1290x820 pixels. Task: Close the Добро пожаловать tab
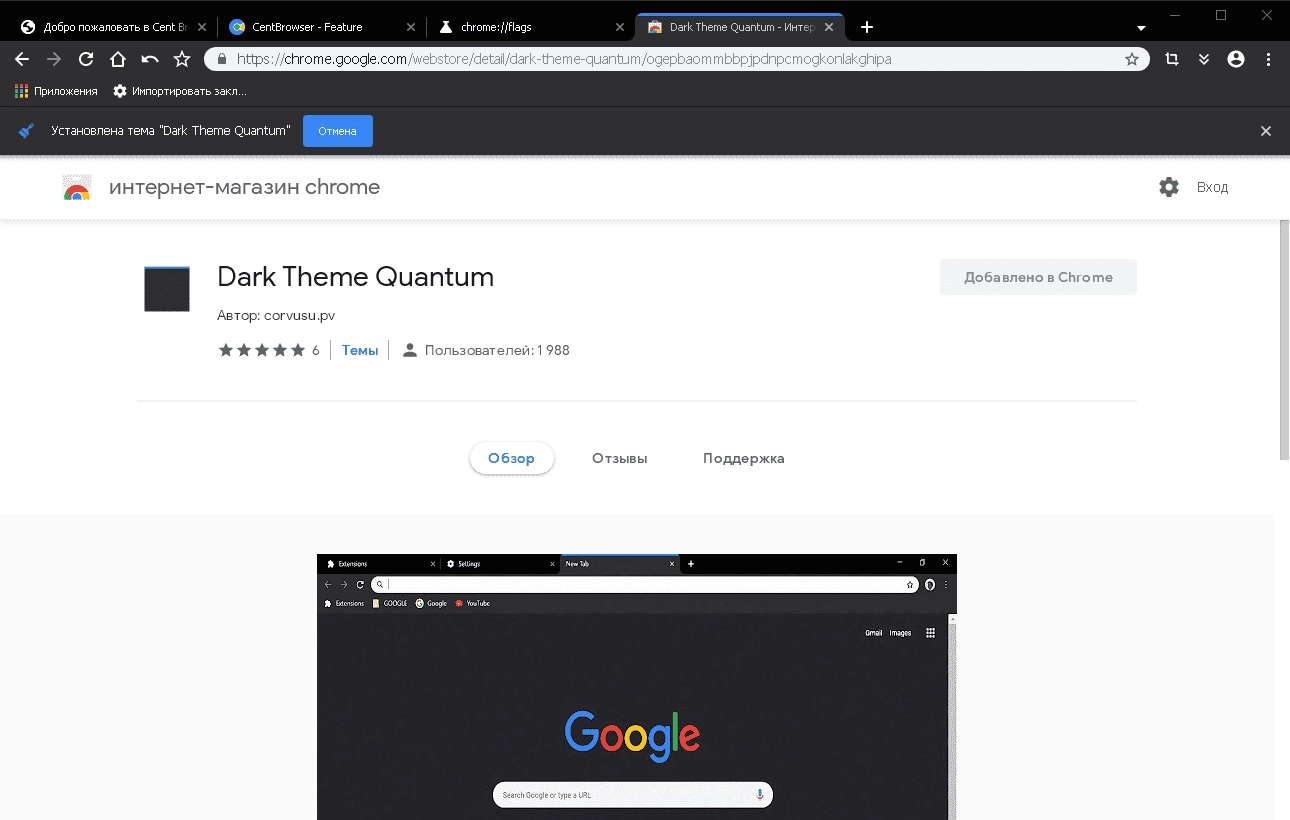(203, 27)
